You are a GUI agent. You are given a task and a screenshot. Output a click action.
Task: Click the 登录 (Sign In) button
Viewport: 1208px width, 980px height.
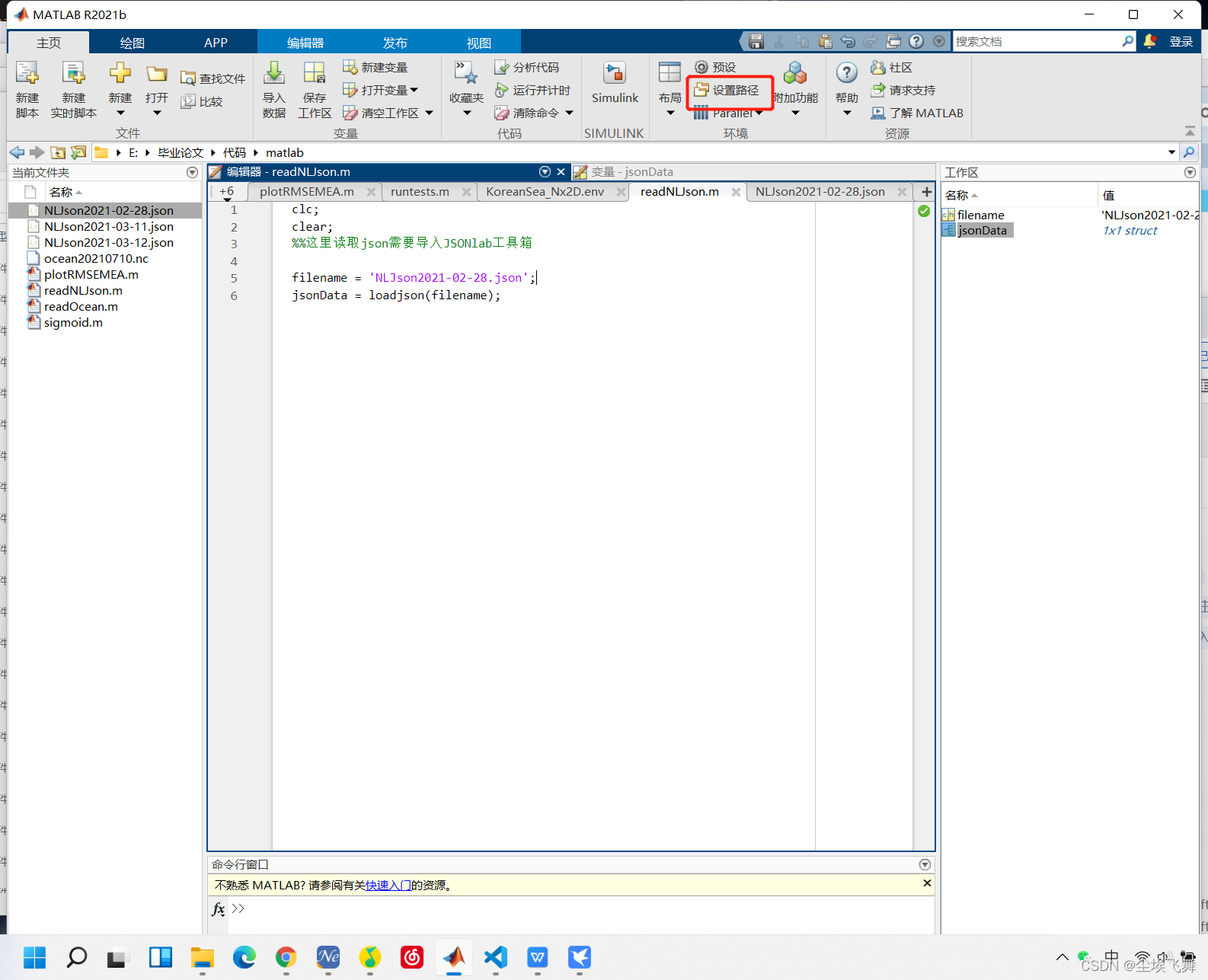tap(1181, 41)
